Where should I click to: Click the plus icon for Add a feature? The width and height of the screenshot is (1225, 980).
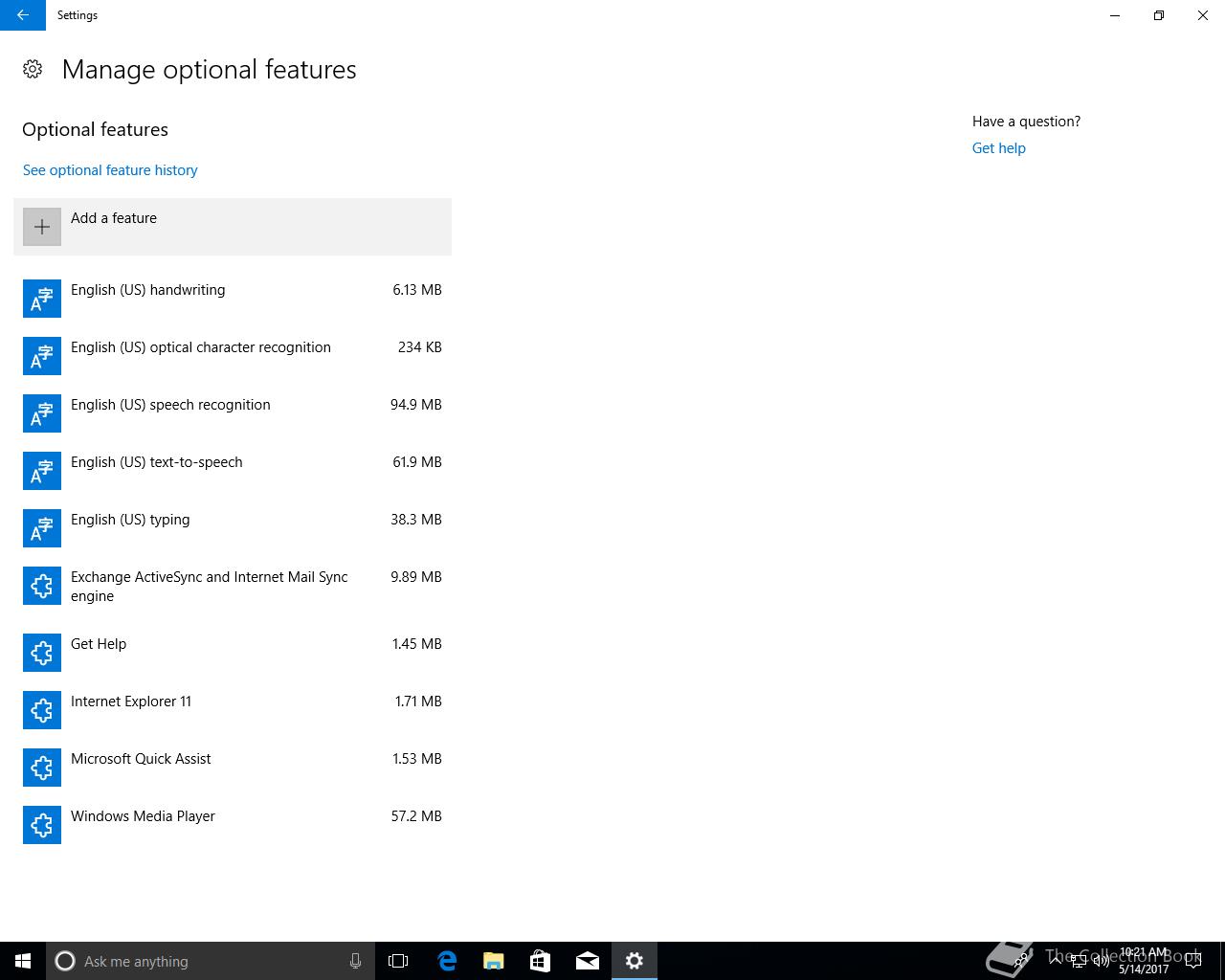[42, 227]
